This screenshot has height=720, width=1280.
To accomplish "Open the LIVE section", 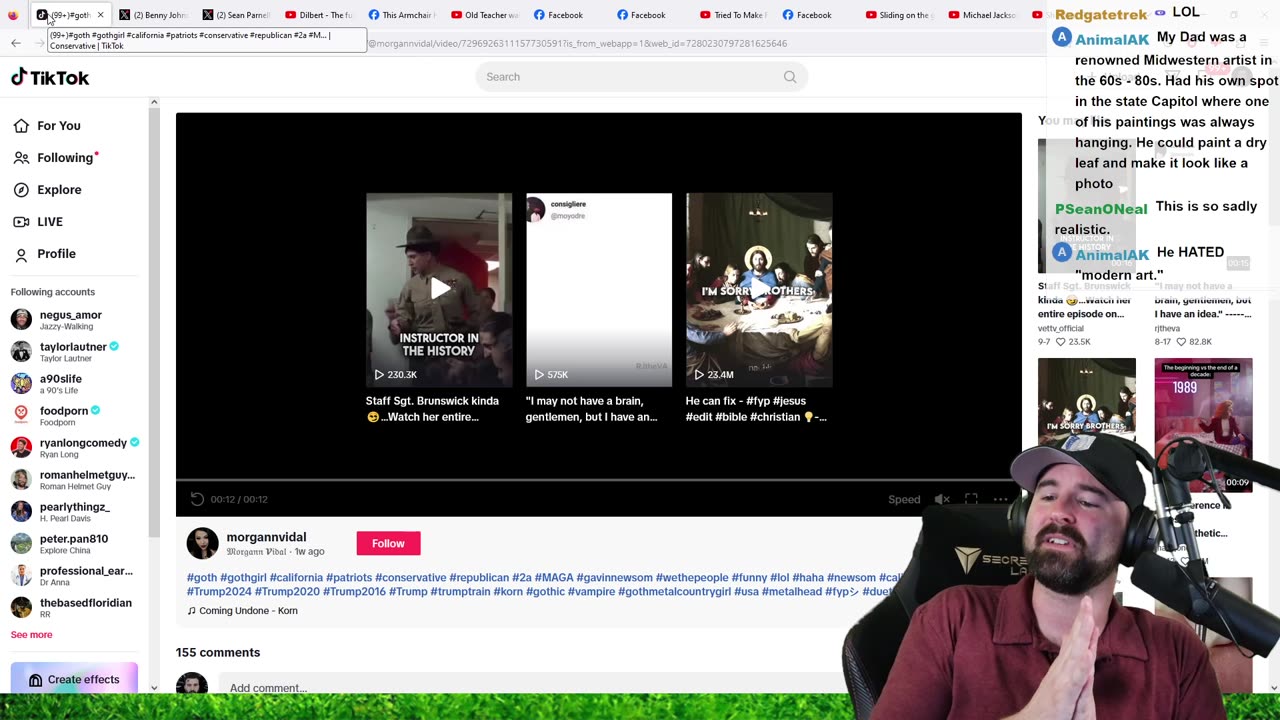I will 38,221.
